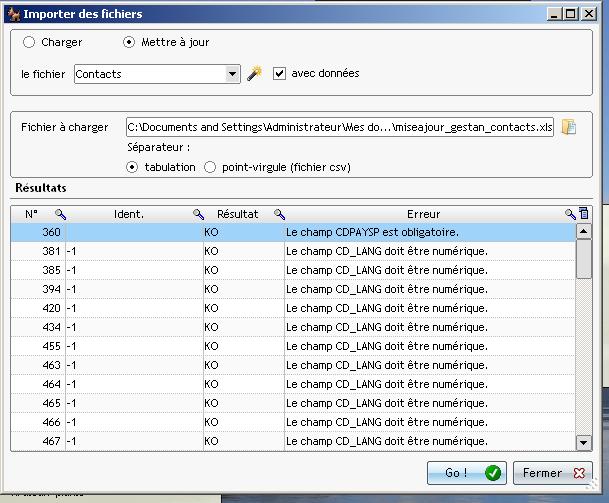This screenshot has width=609, height=503.
Task: Select result row number 466
Action: click(293, 422)
